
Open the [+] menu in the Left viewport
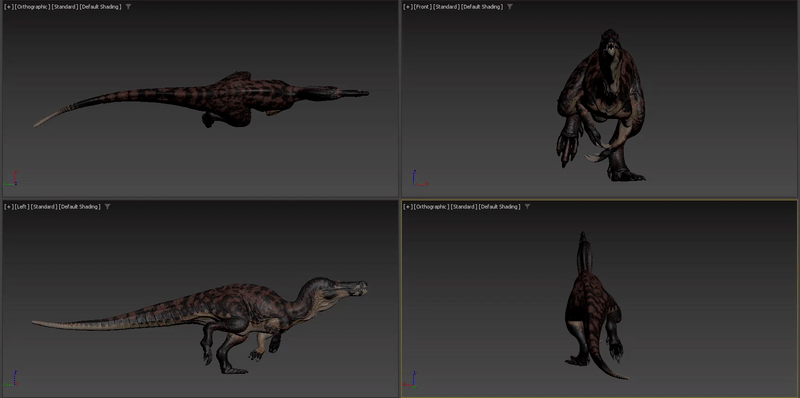click(x=8, y=207)
